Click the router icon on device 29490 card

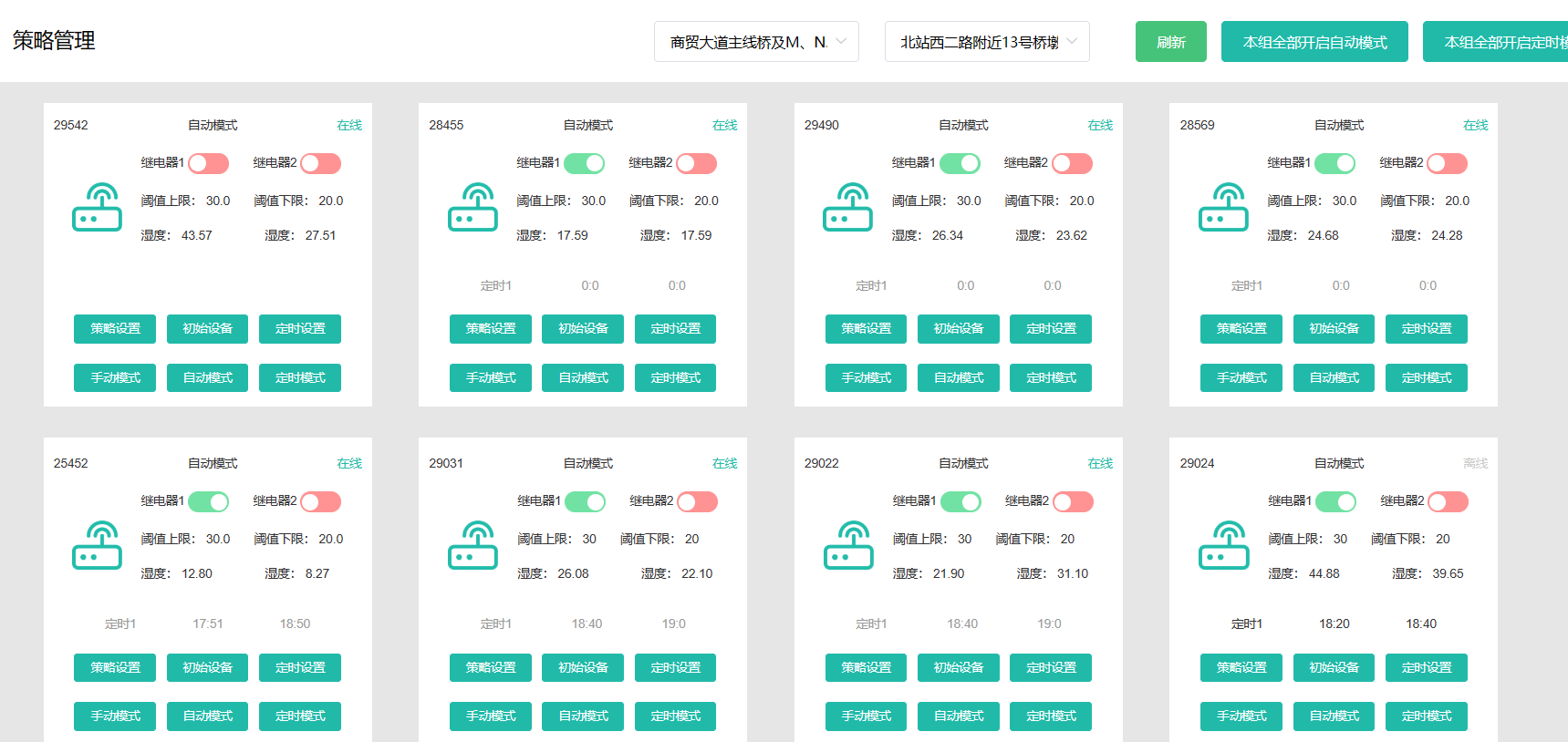click(x=847, y=207)
